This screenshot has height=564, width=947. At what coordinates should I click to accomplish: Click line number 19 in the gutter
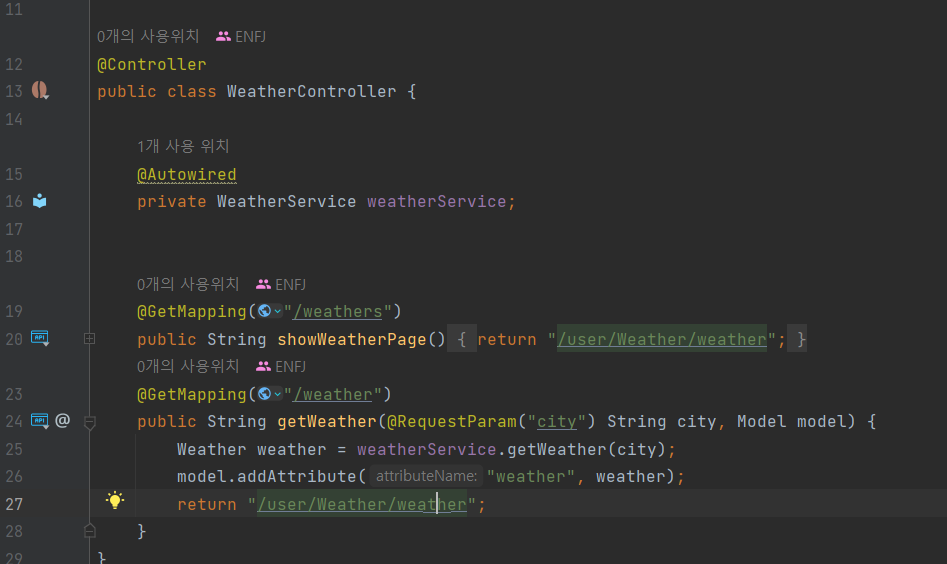(x=14, y=312)
